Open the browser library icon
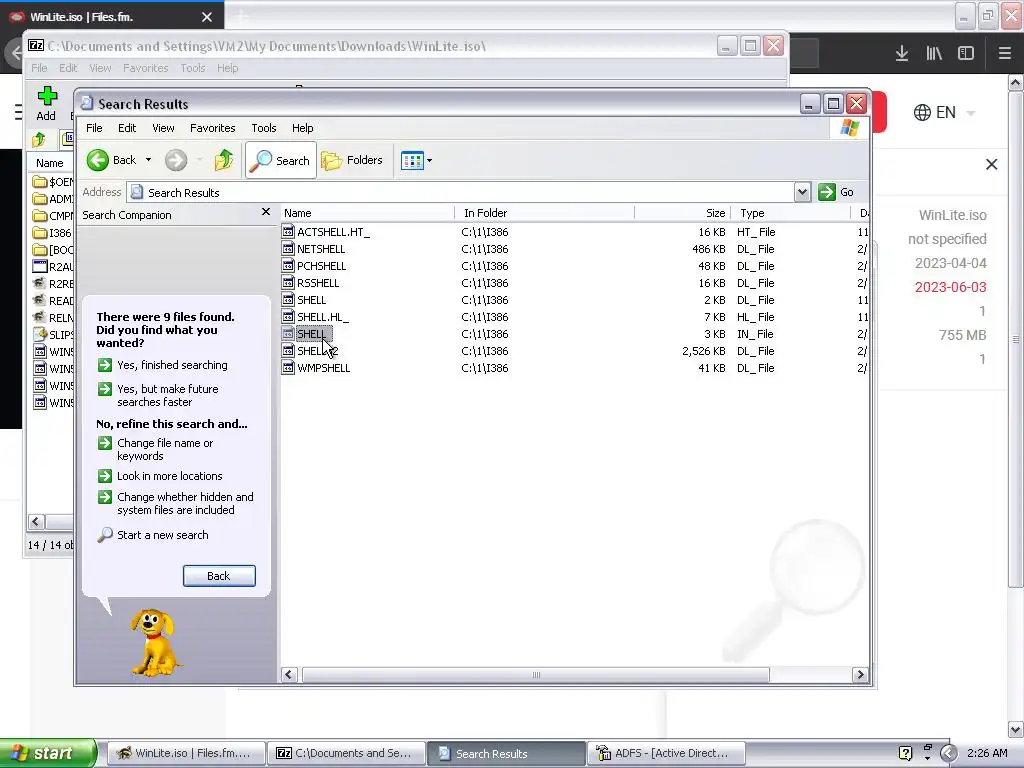Image resolution: width=1024 pixels, height=768 pixels. (934, 54)
